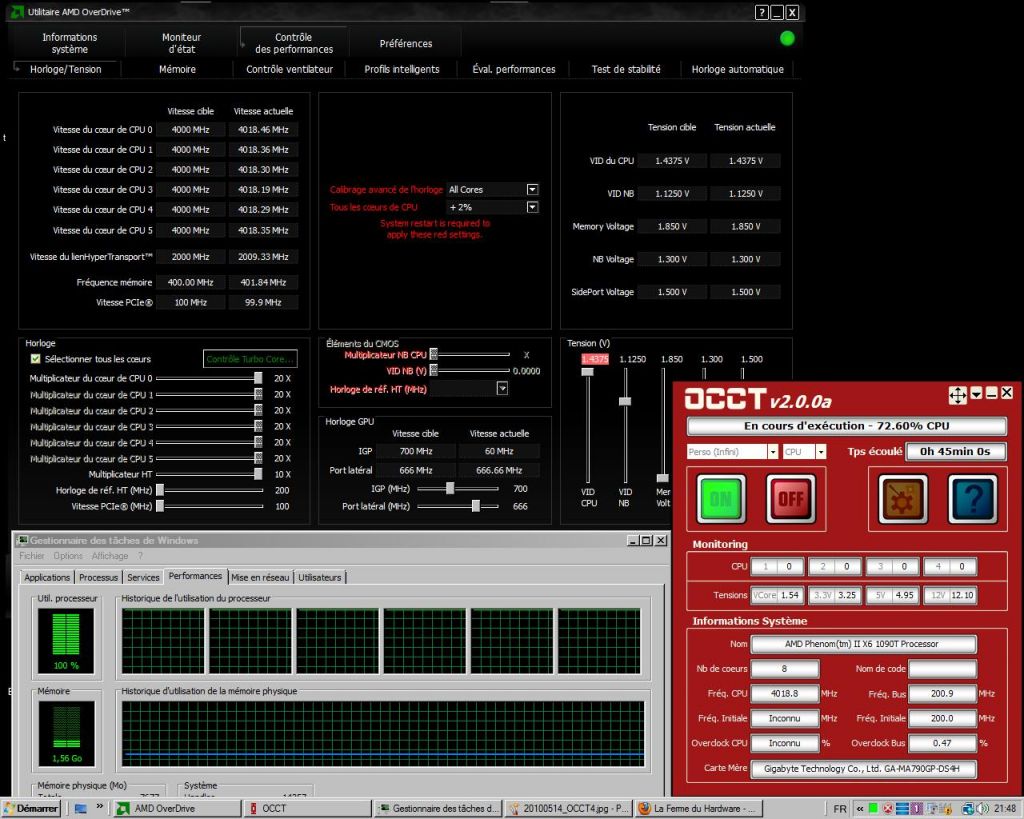Open AMD OverDrive from the taskbar
This screenshot has height=819, width=1024.
176,809
